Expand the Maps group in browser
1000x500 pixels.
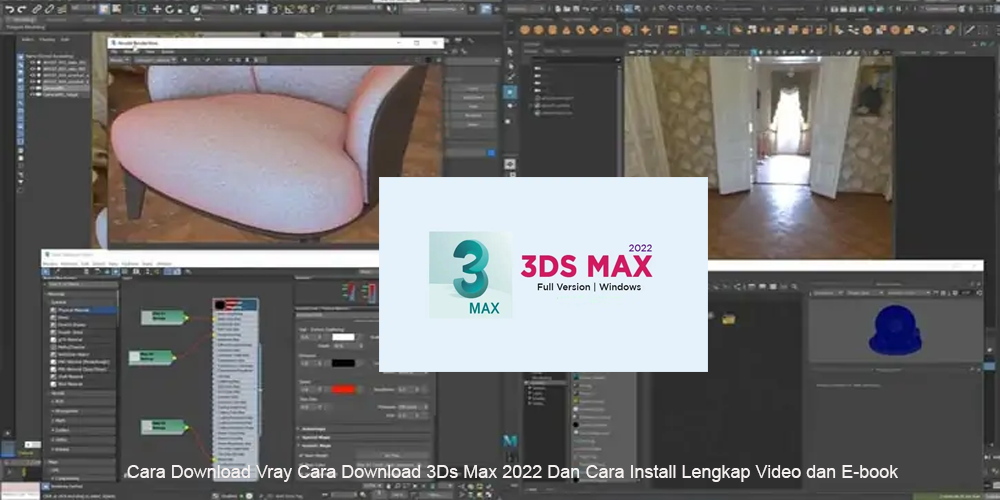click(82, 462)
